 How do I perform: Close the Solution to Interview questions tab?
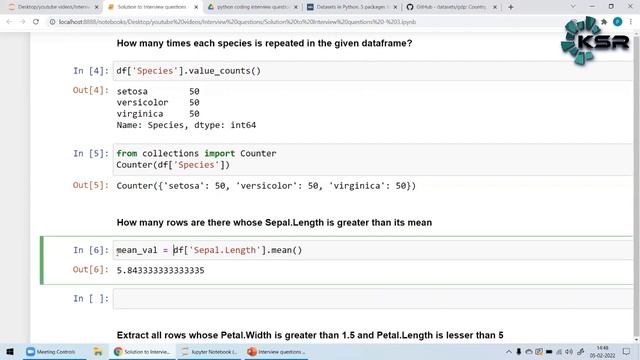(196, 7)
